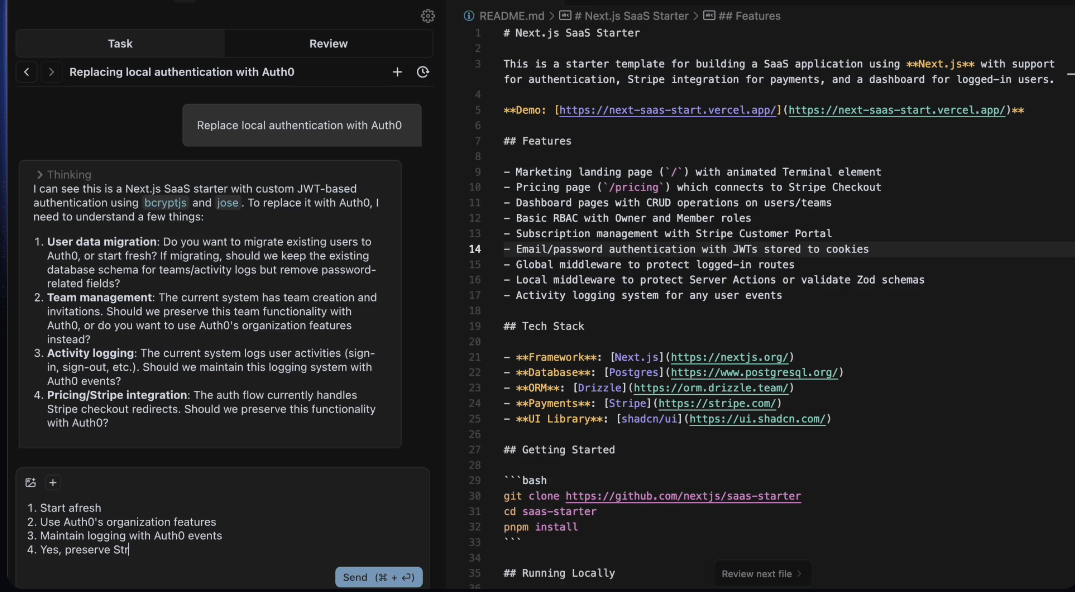1075x592 pixels.
Task: Open README.md breadcrumb dropdown
Action: point(511,16)
